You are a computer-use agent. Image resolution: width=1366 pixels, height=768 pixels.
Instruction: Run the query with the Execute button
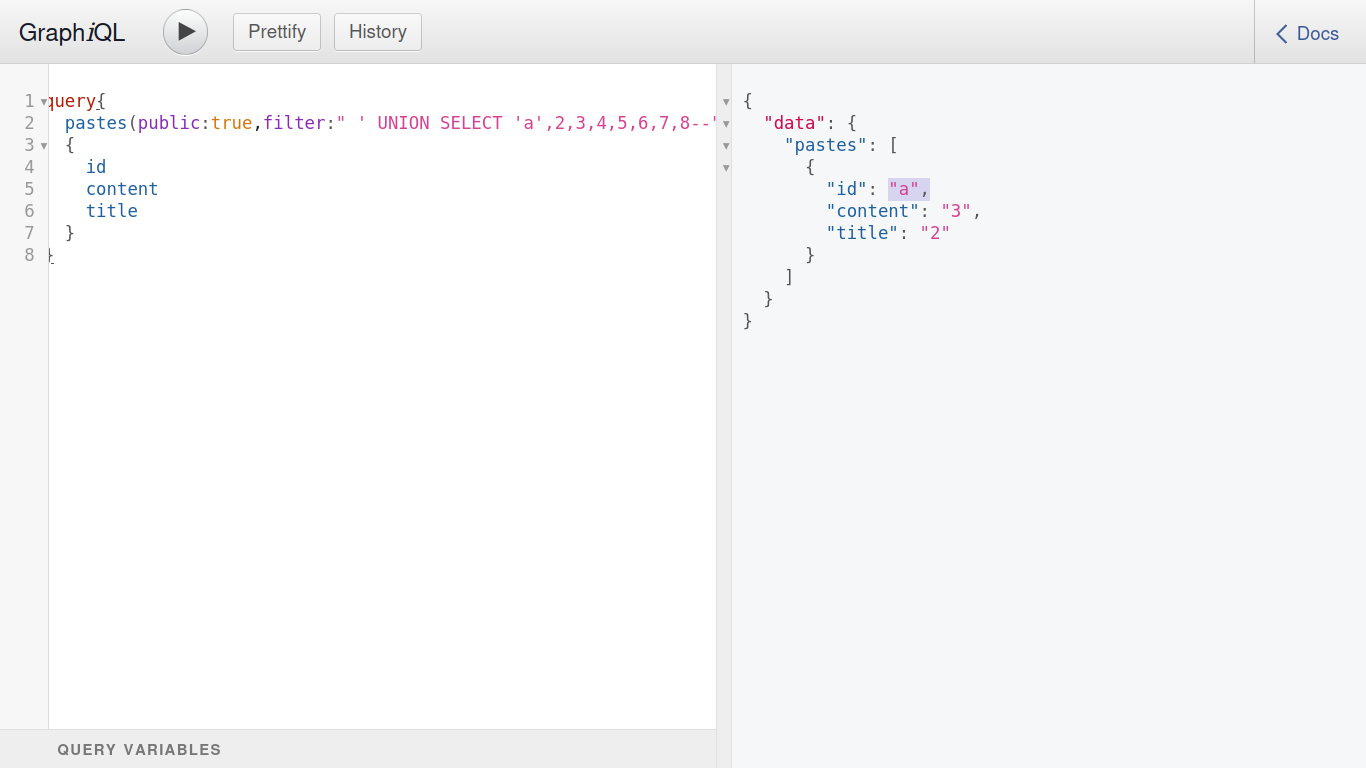pyautogui.click(x=185, y=32)
